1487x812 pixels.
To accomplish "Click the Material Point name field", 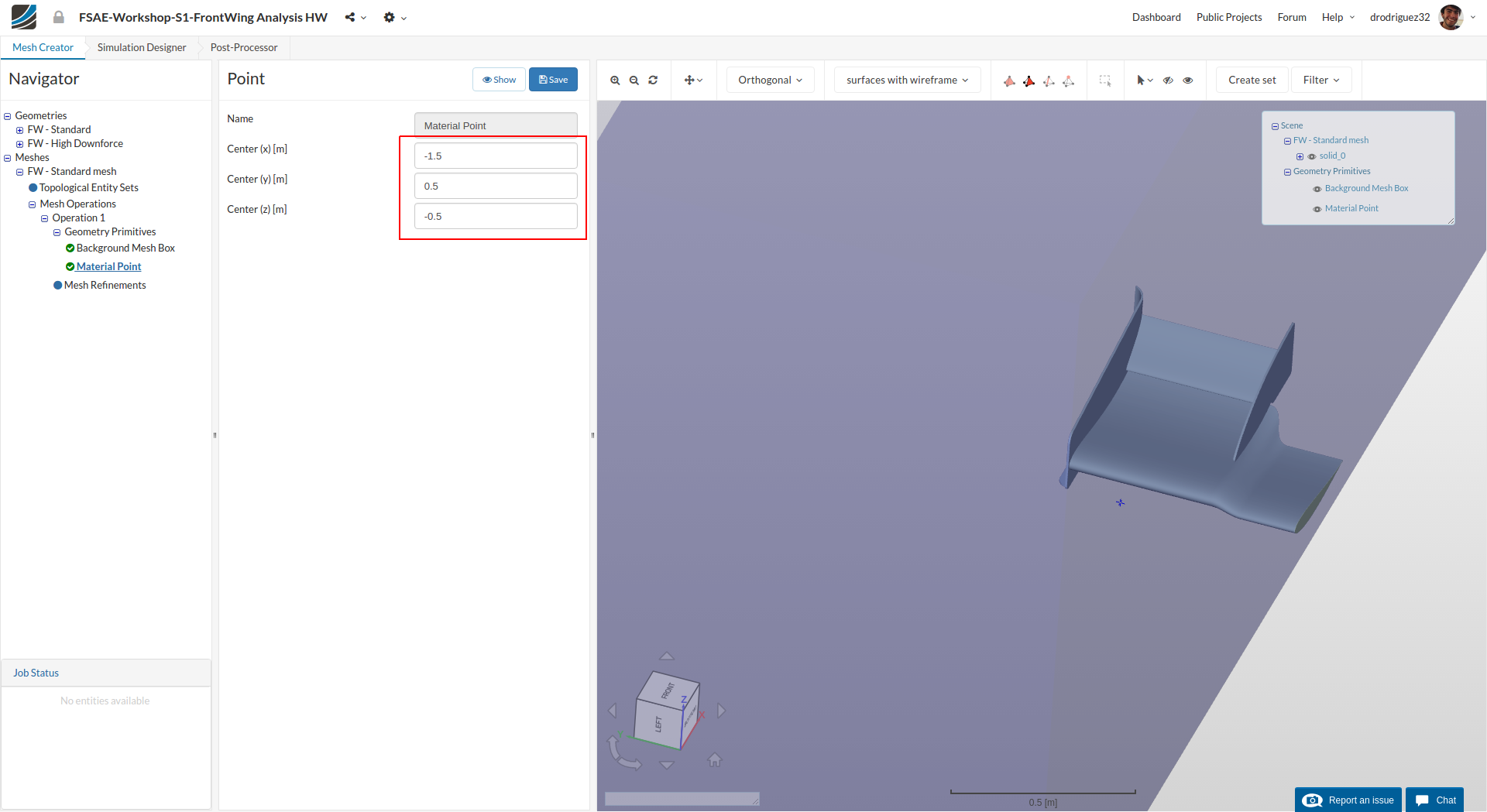I will pyautogui.click(x=496, y=125).
